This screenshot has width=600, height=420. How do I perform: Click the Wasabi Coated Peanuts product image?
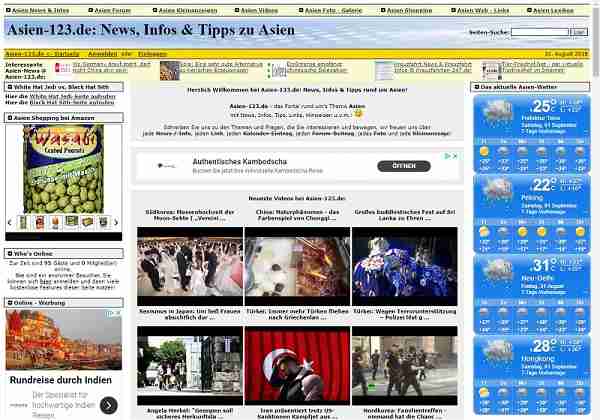[x=64, y=169]
